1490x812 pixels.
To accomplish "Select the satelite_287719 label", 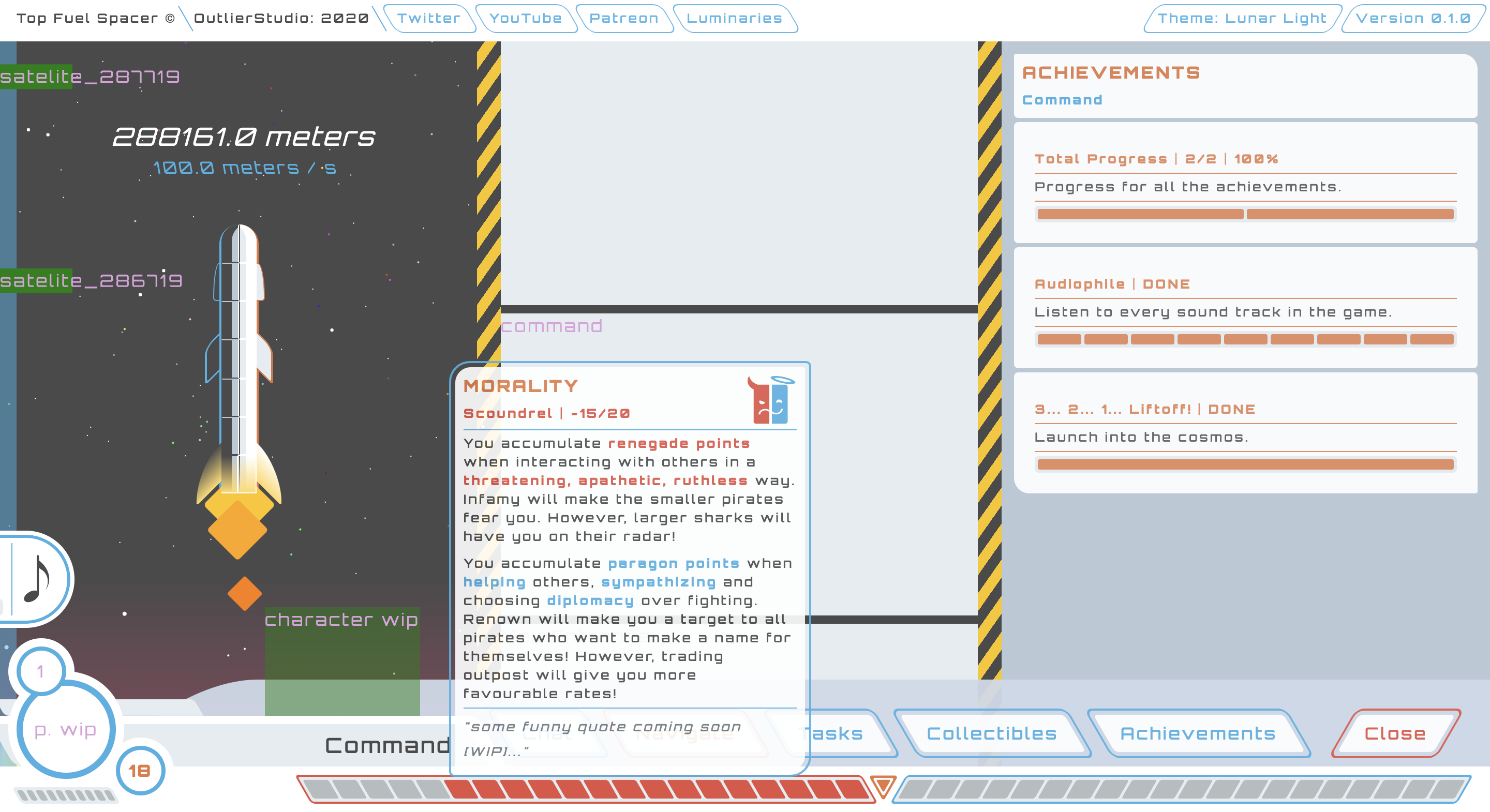I will pos(90,77).
